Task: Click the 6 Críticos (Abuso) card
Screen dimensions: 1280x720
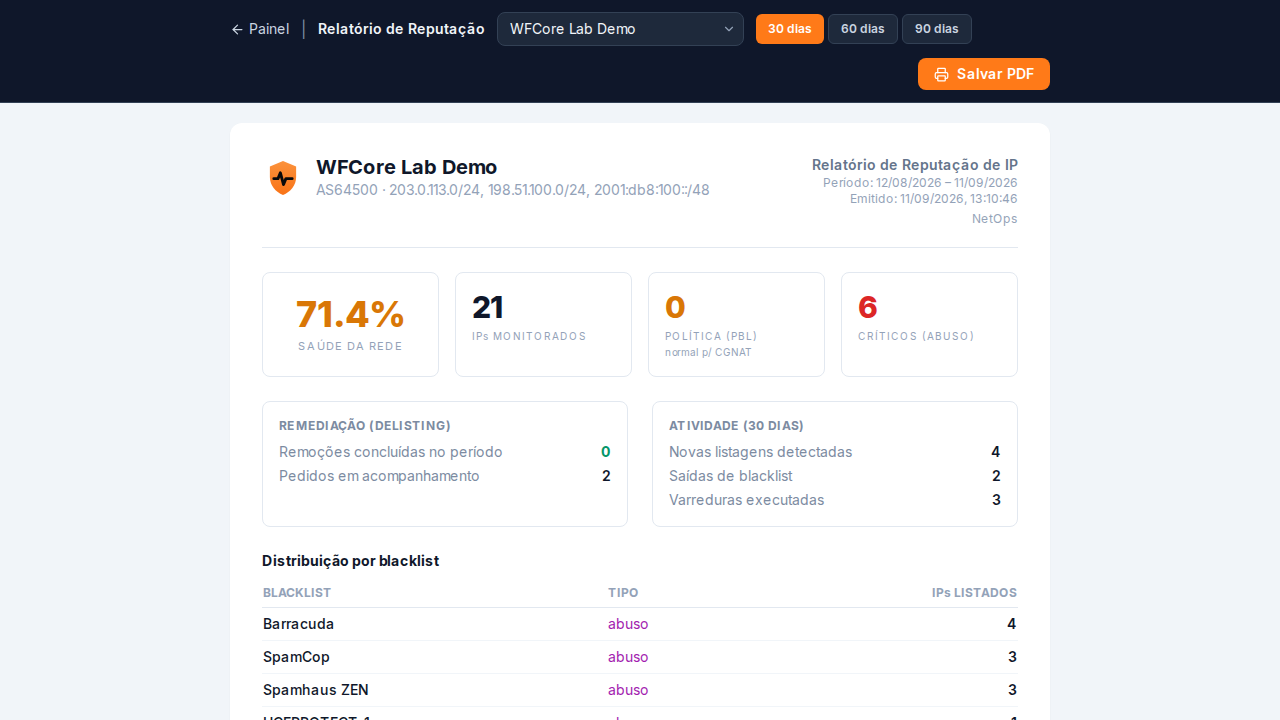Action: click(929, 325)
